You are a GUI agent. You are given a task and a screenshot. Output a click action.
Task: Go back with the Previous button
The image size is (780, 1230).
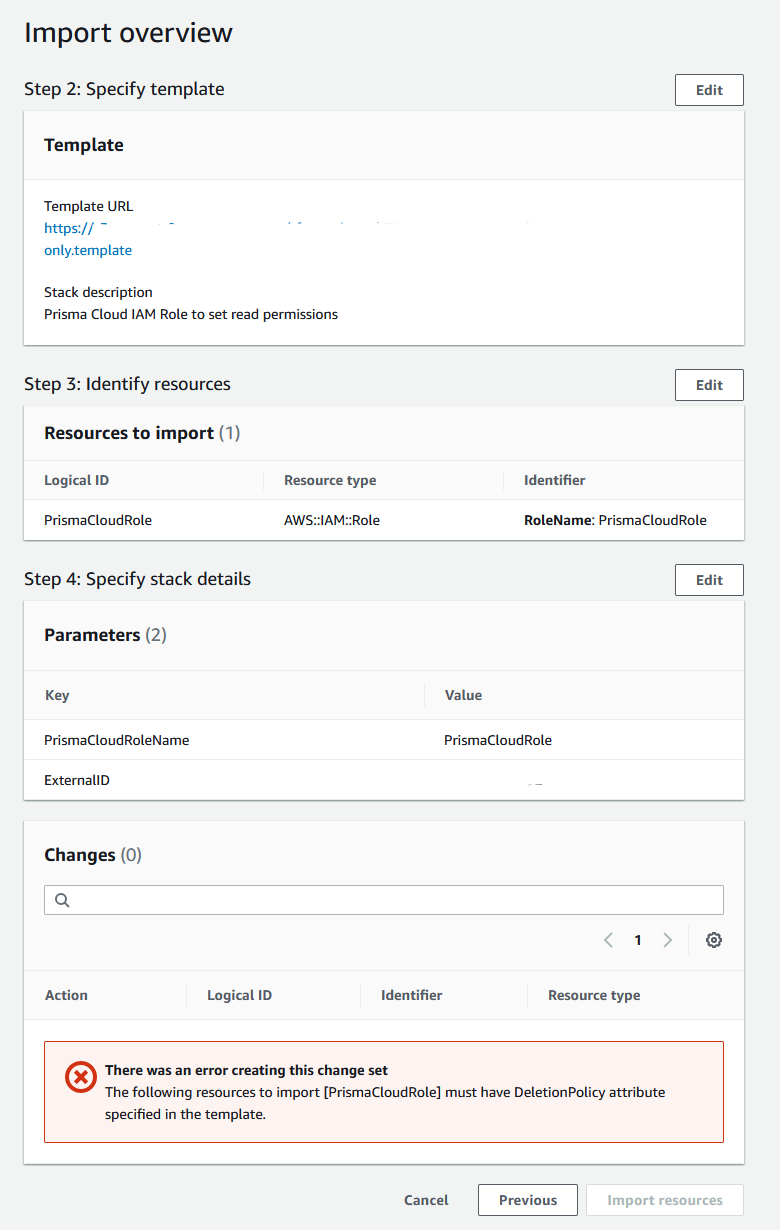coord(528,1200)
